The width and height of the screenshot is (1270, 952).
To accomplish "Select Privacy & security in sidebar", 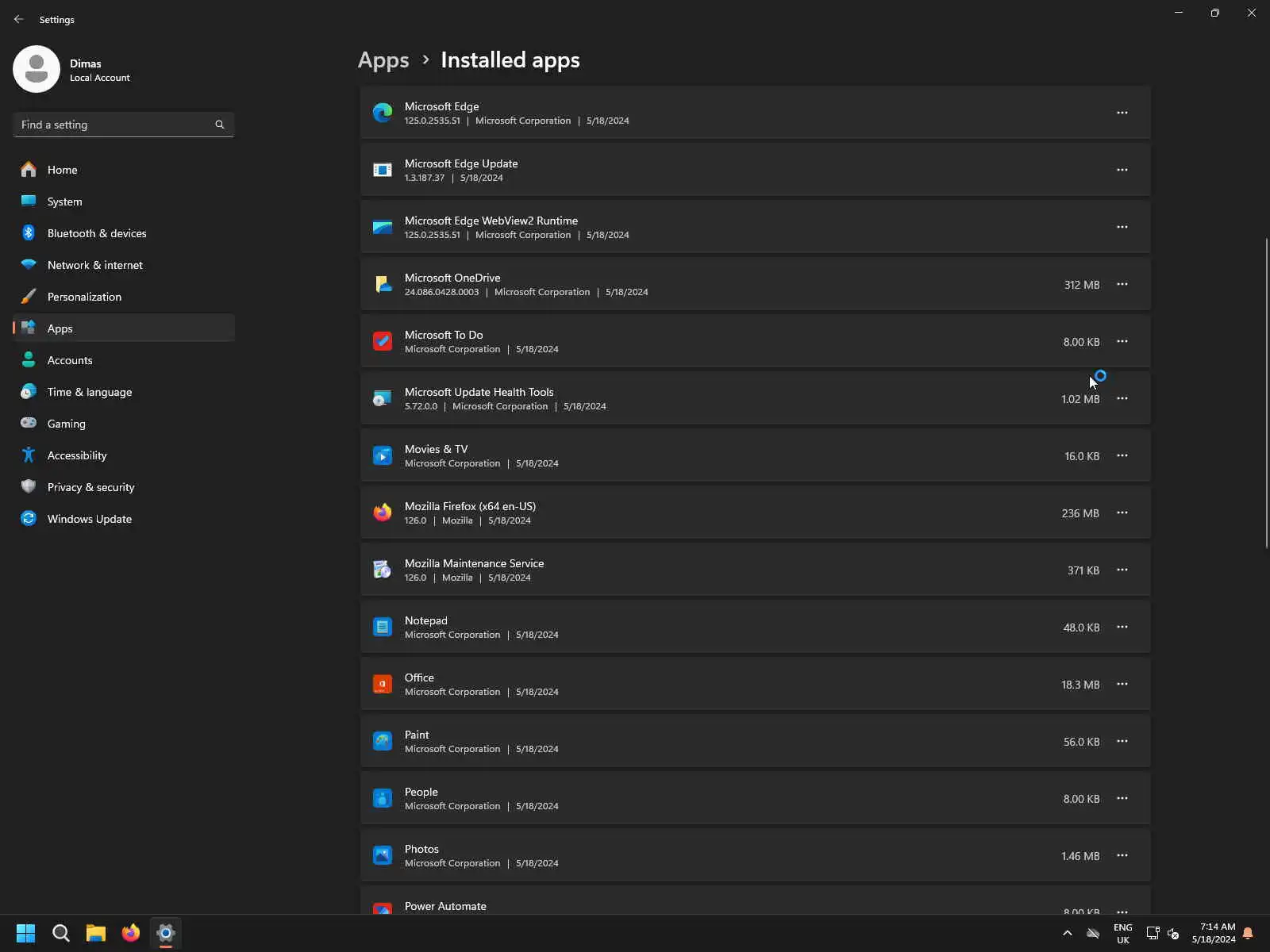I will (90, 487).
